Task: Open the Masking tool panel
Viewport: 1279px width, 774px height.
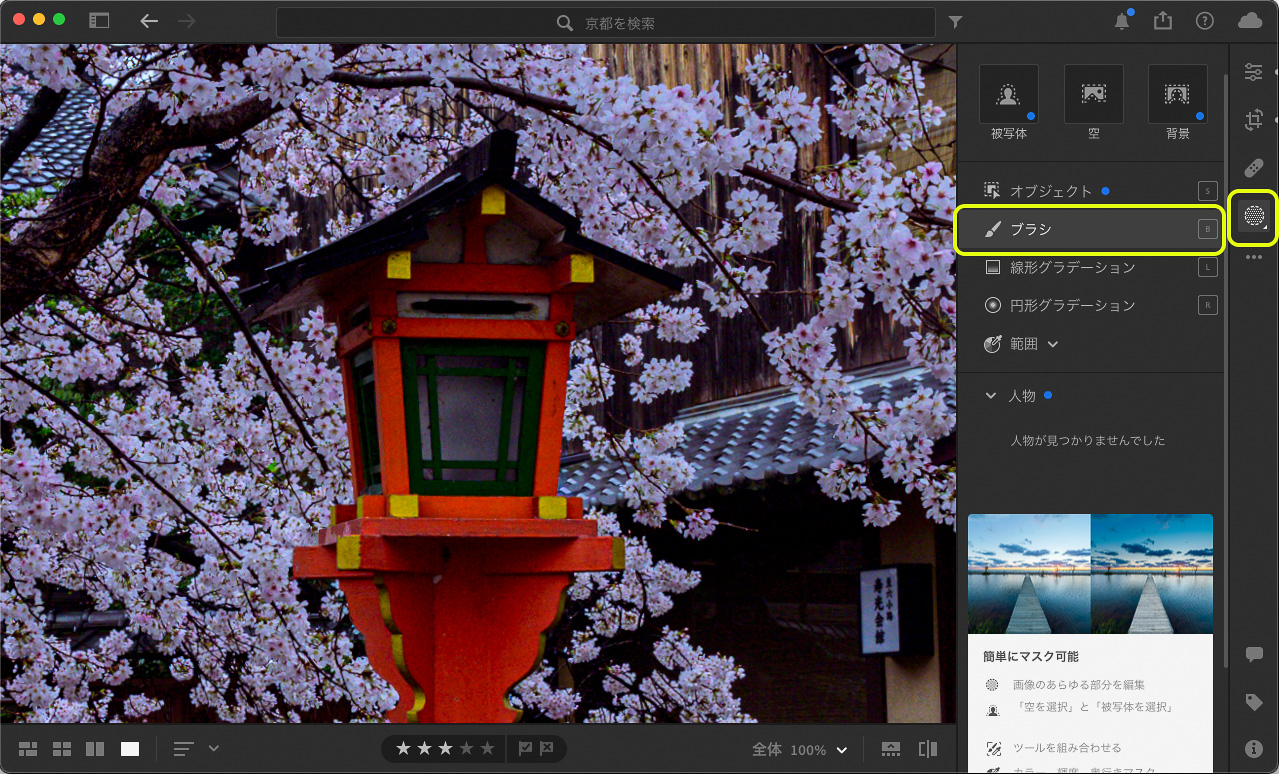Action: 1253,216
